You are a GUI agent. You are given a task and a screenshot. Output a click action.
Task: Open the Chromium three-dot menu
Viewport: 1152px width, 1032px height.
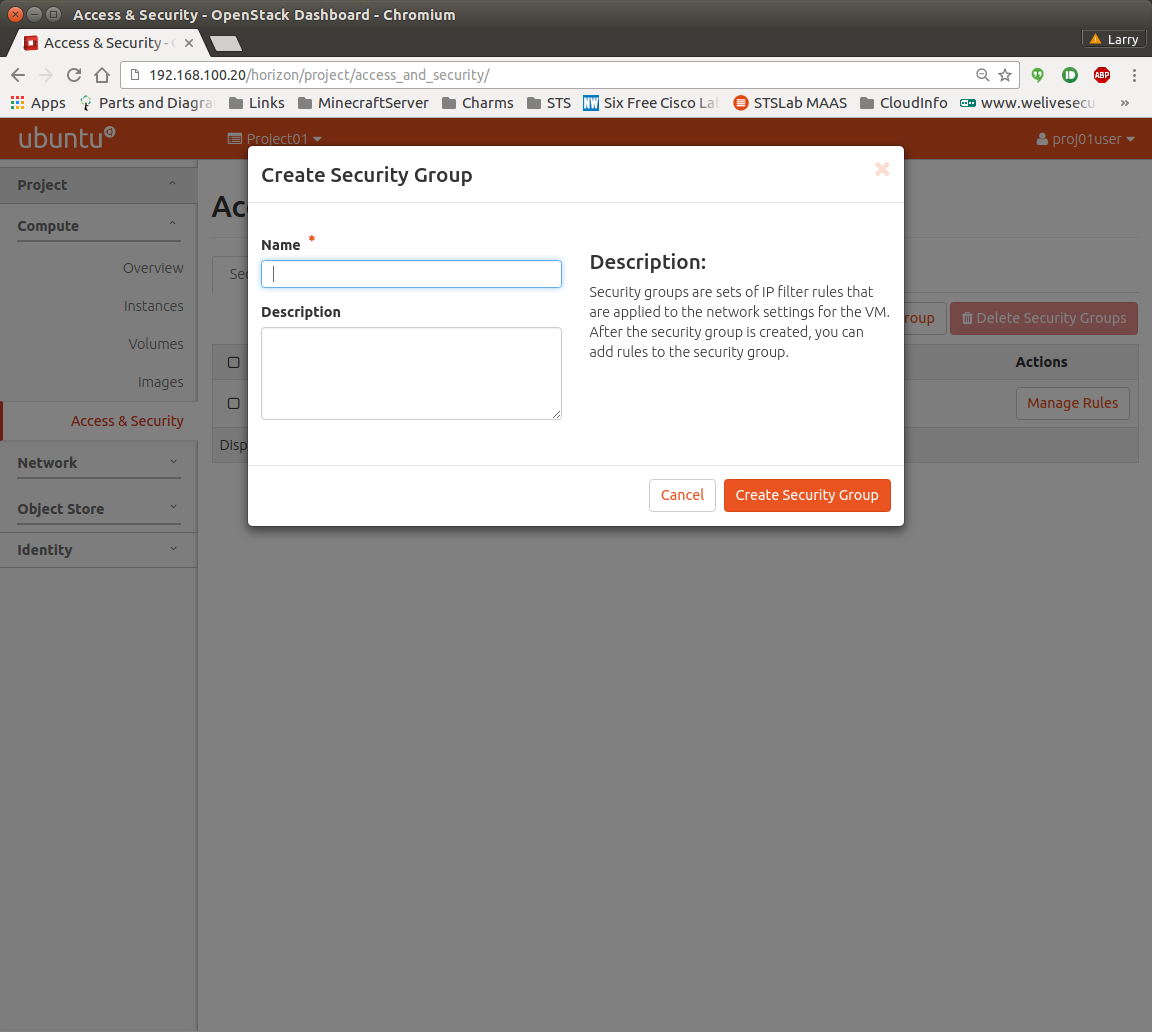[x=1134, y=75]
